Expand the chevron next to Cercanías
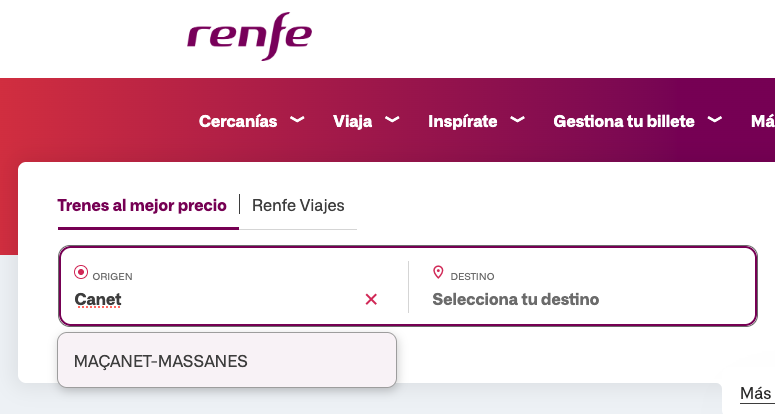This screenshot has height=414, width=775. pyautogui.click(x=297, y=120)
